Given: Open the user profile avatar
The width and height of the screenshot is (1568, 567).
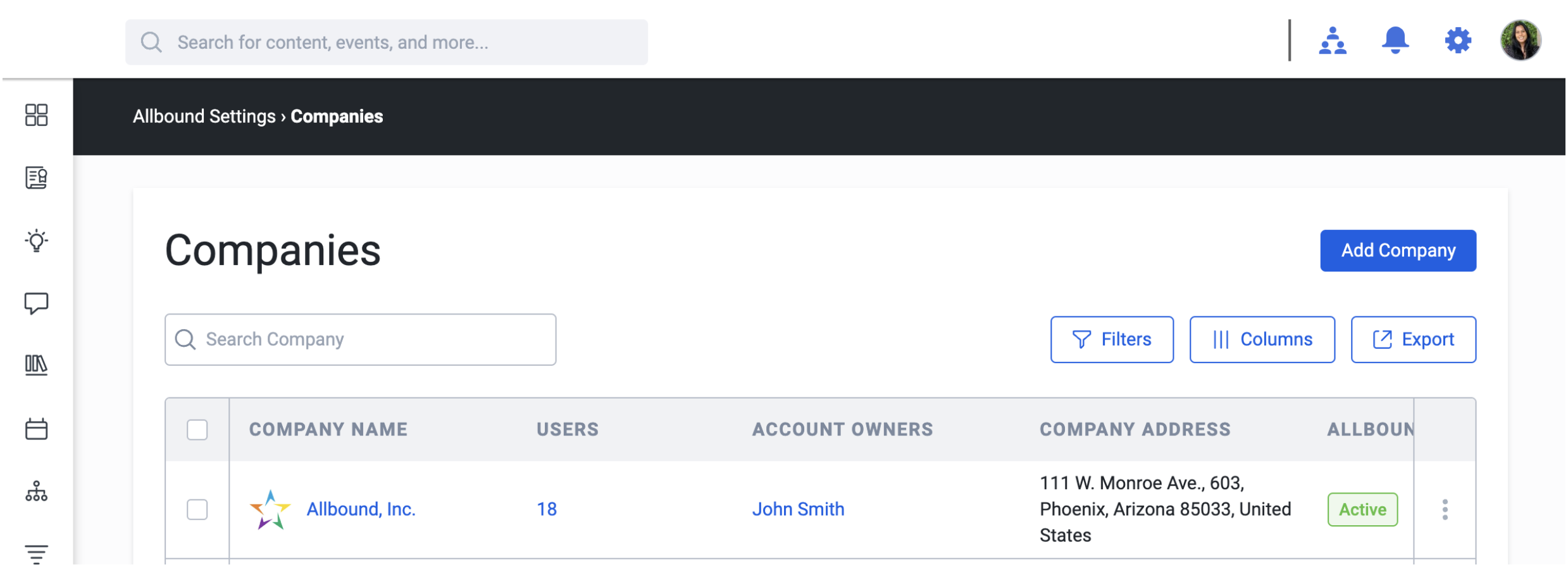Looking at the screenshot, I should 1522,40.
